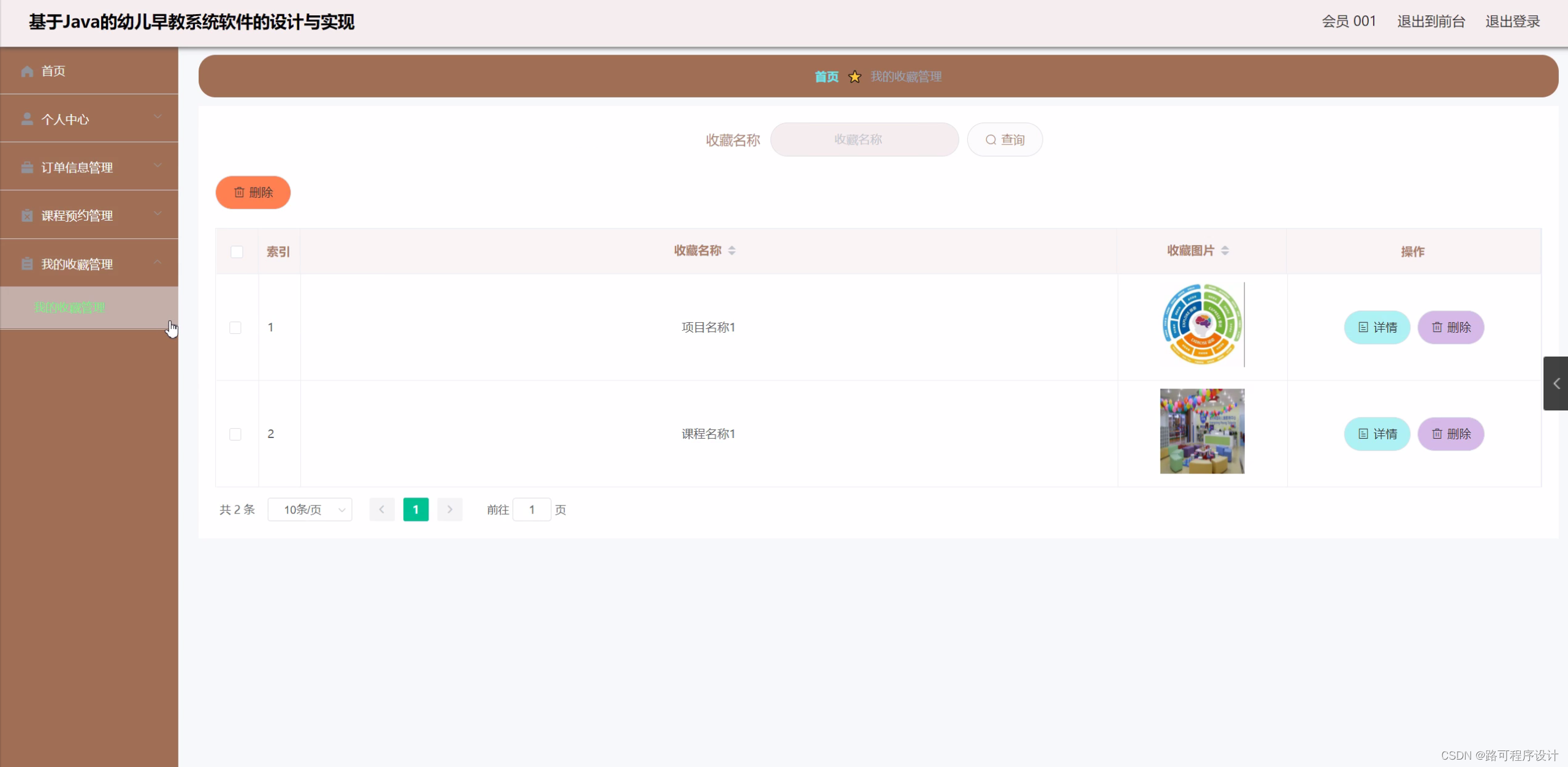Check the row 1 项目名称1 checkbox
Viewport: 1568px width, 767px height.
[x=235, y=328]
